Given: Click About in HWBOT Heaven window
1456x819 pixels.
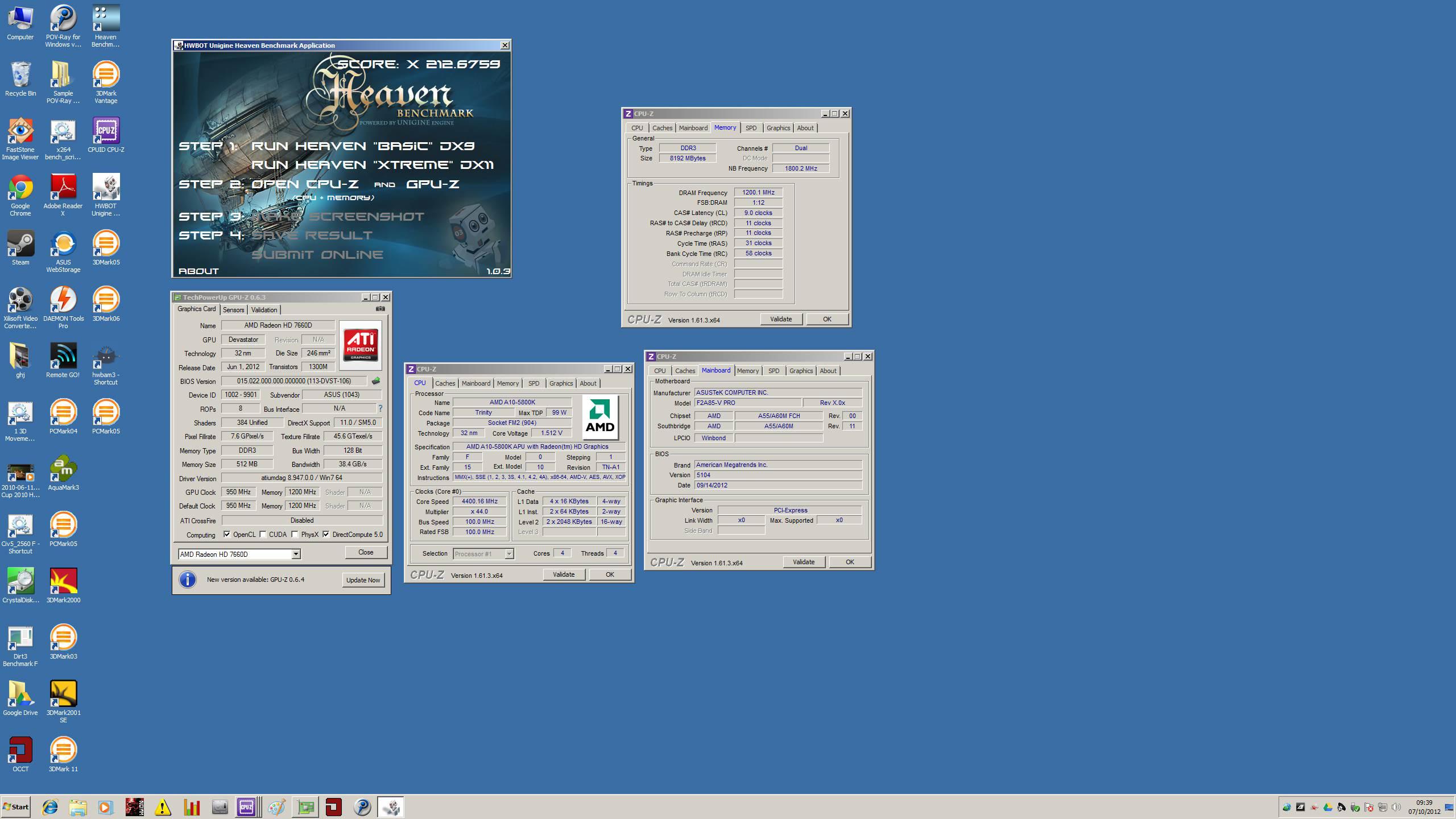Looking at the screenshot, I should click(198, 271).
